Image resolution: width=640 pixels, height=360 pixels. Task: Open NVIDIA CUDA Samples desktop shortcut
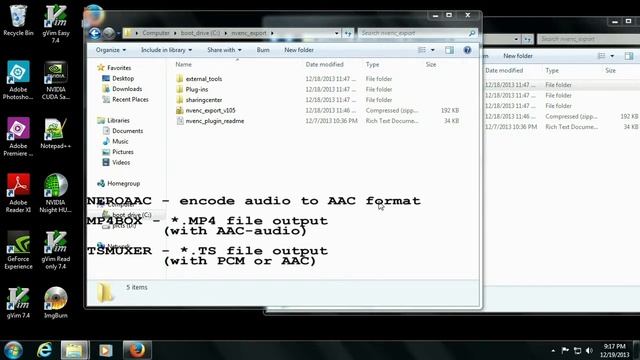(56, 80)
